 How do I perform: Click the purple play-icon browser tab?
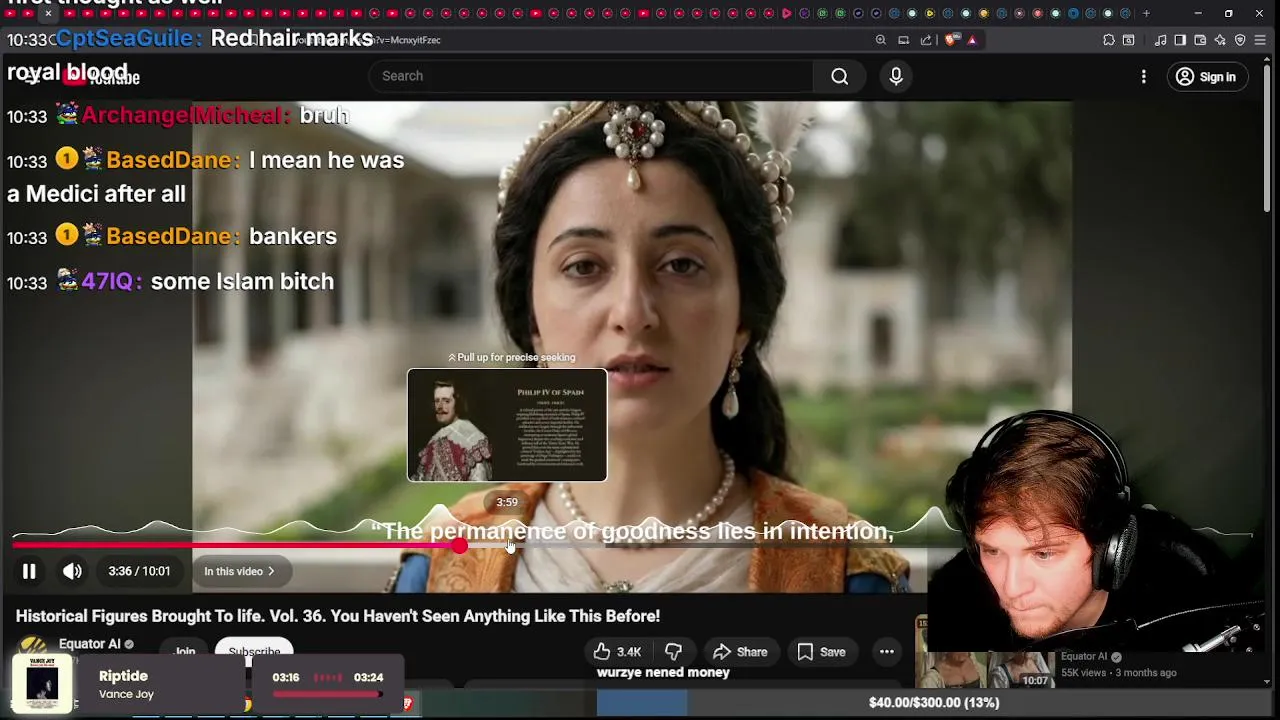point(787,13)
